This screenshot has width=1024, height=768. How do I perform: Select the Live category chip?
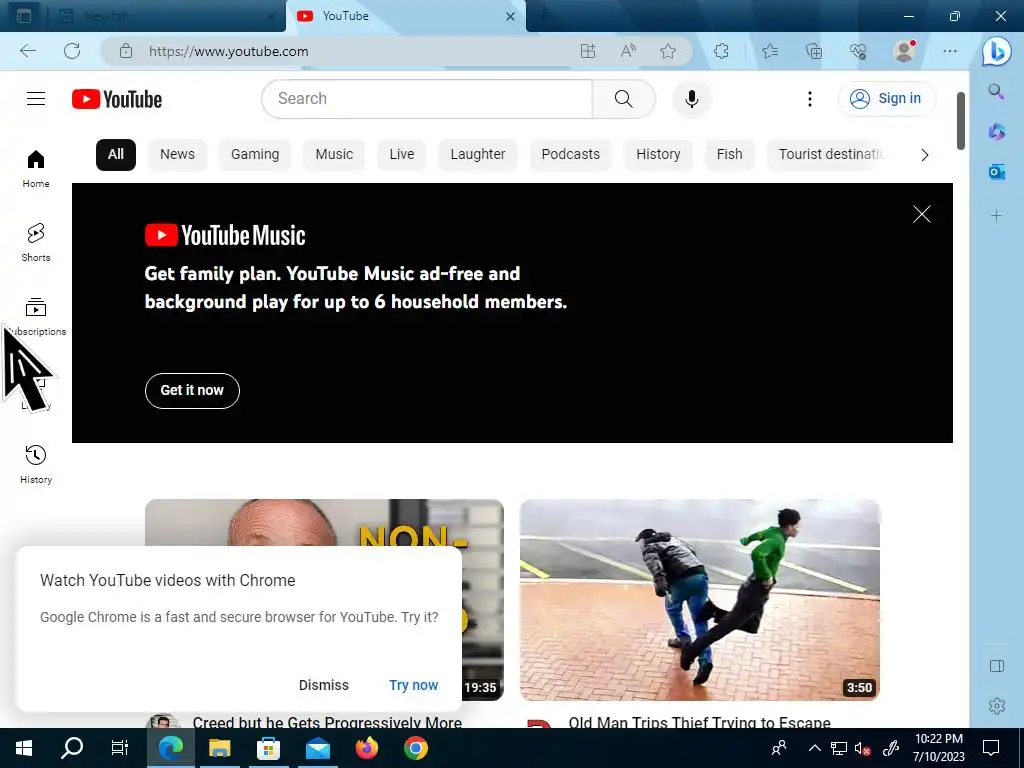point(402,155)
